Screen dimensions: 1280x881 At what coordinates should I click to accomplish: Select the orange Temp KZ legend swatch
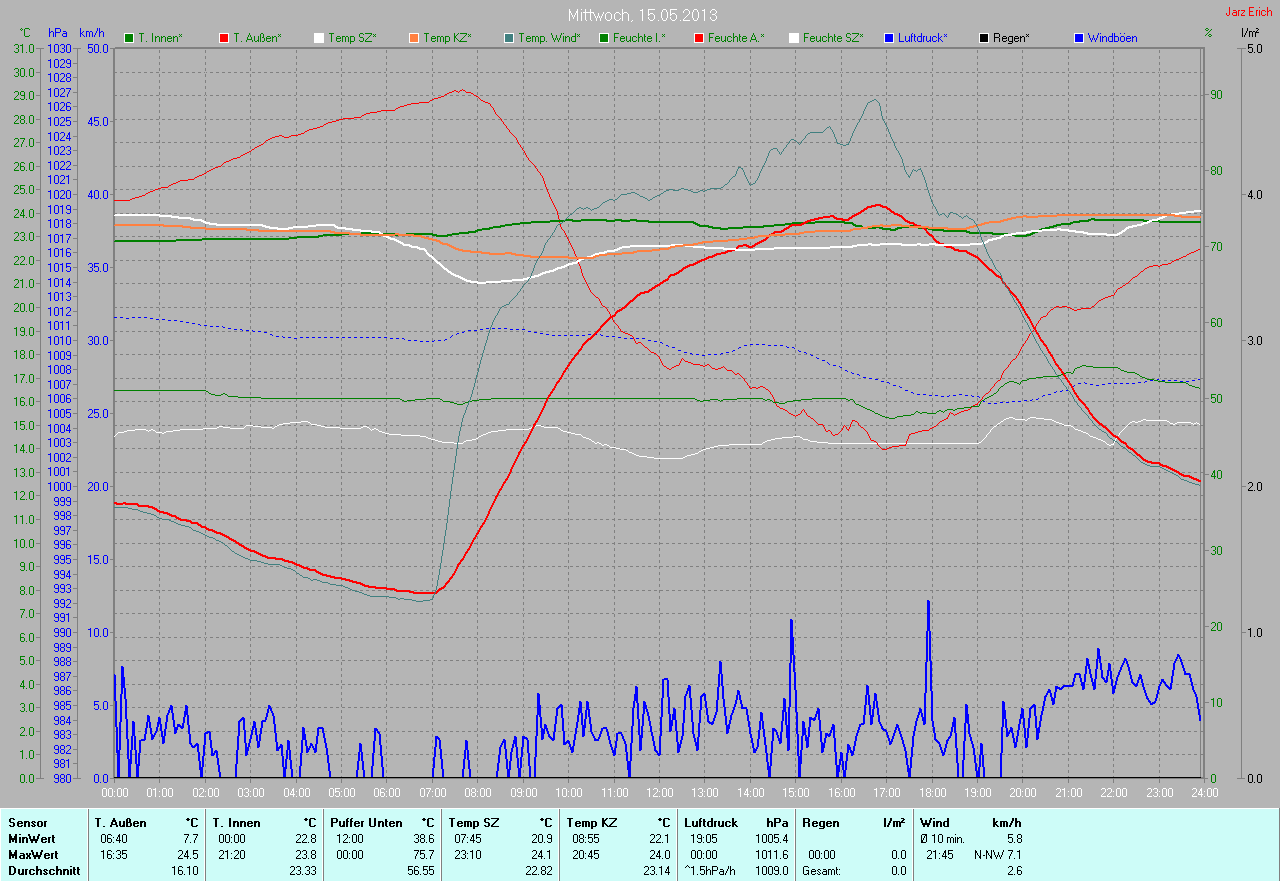pyautogui.click(x=414, y=38)
